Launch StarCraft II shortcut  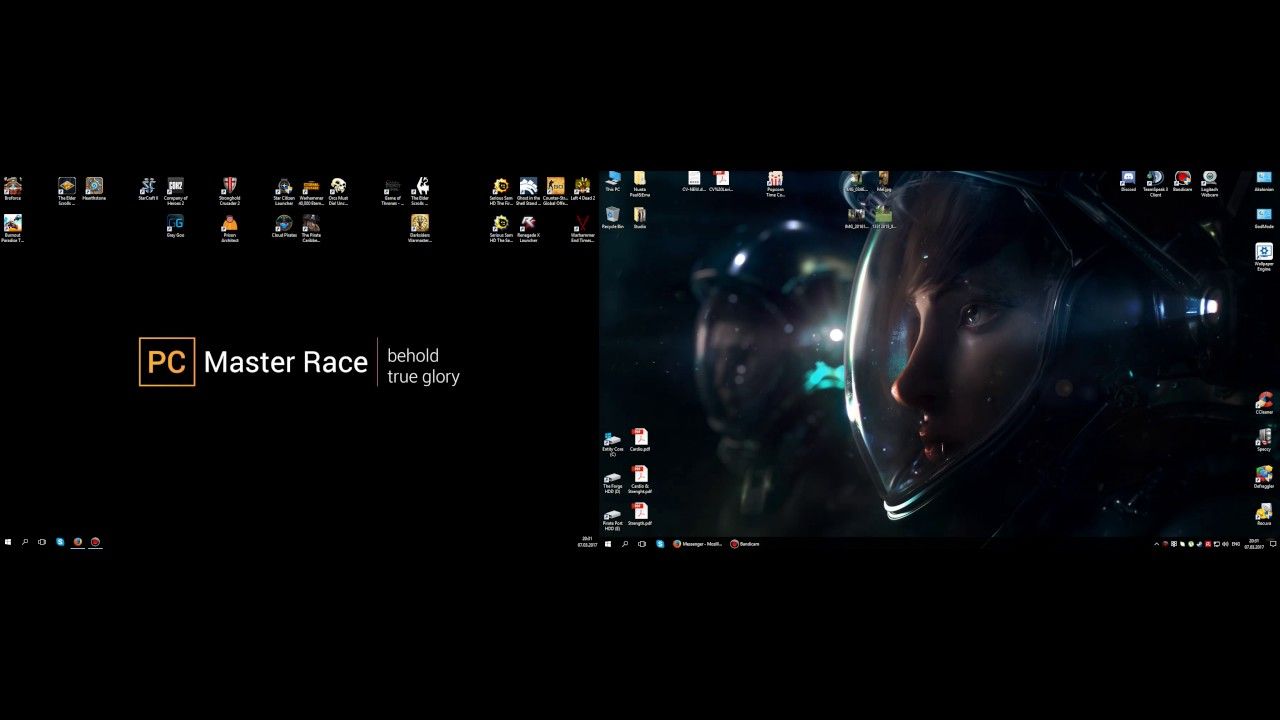148,189
